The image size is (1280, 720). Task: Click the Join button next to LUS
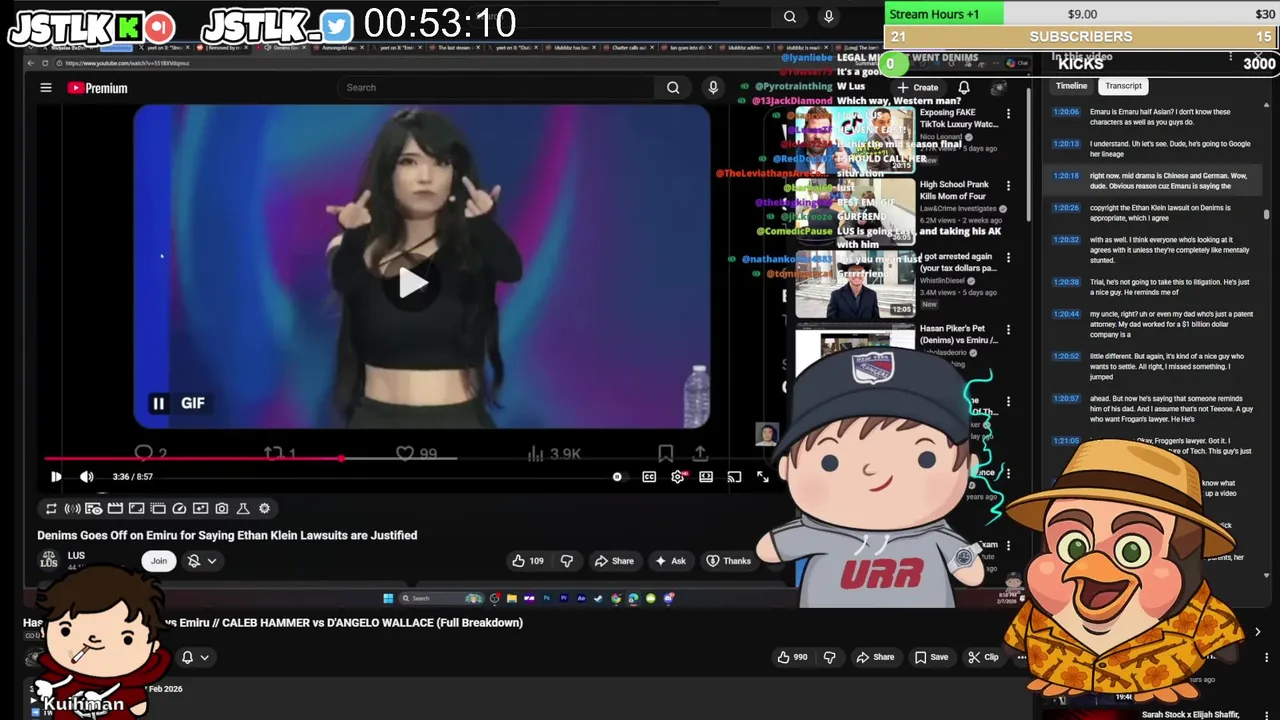[x=159, y=561]
